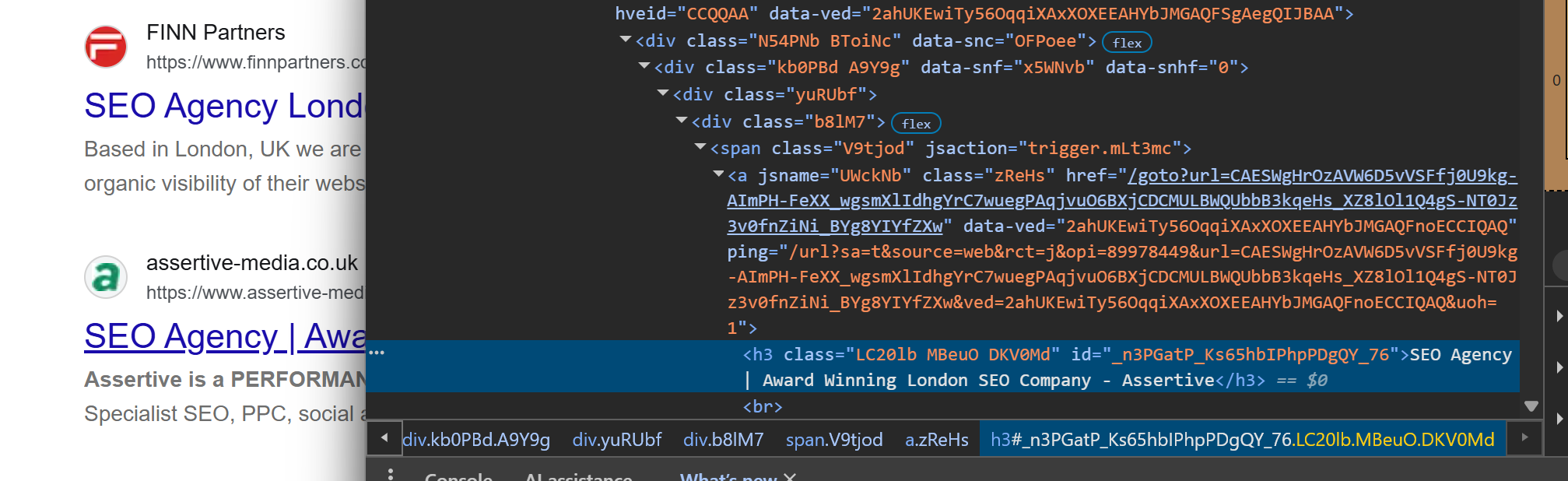Screen dimensions: 1568x481
Task: Click the 'Assertive is a PERFORMAN' snippet text
Action: pyautogui.click(x=225, y=379)
